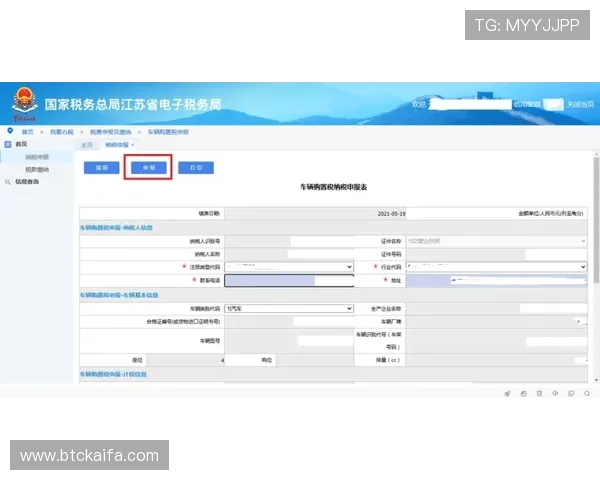600x480 pixels.
Task: Switch to the 主页 tab
Action: click(87, 145)
